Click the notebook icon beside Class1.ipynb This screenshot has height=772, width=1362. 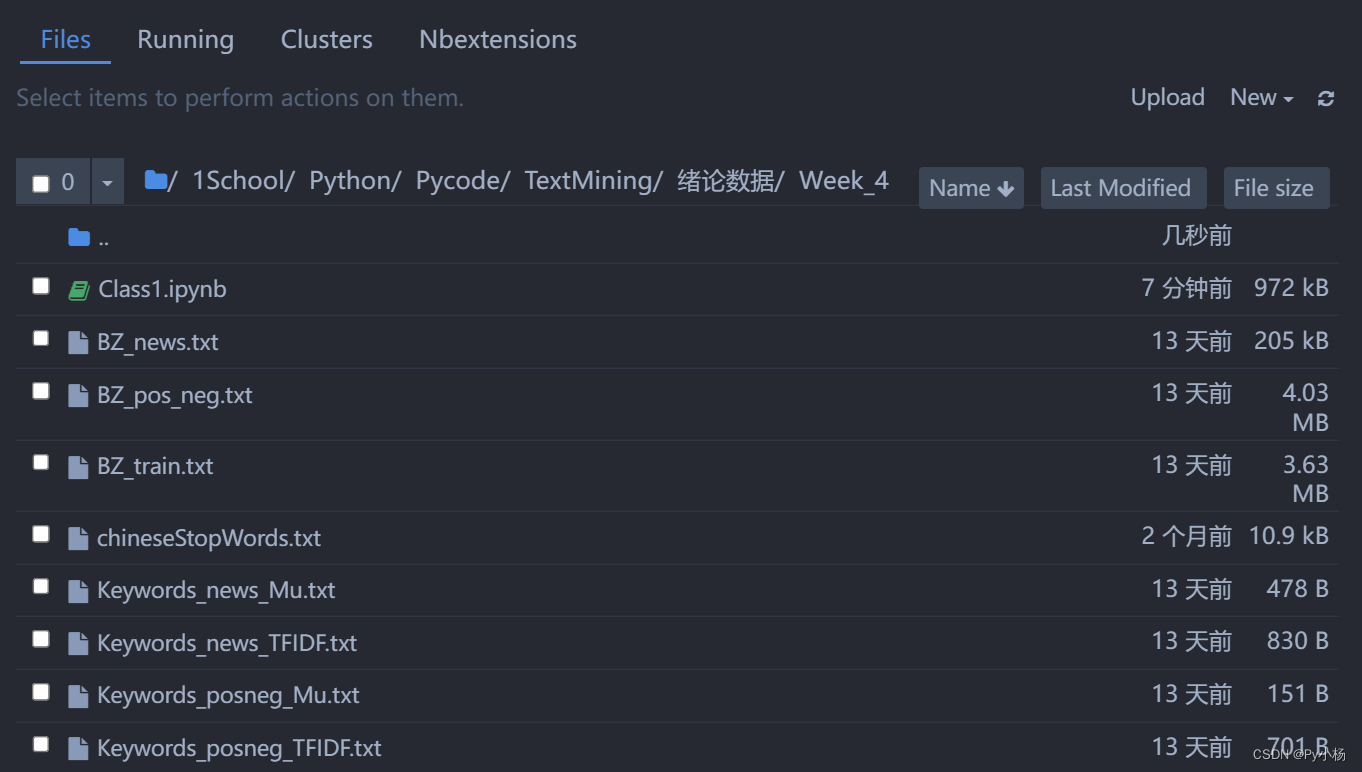click(78, 289)
